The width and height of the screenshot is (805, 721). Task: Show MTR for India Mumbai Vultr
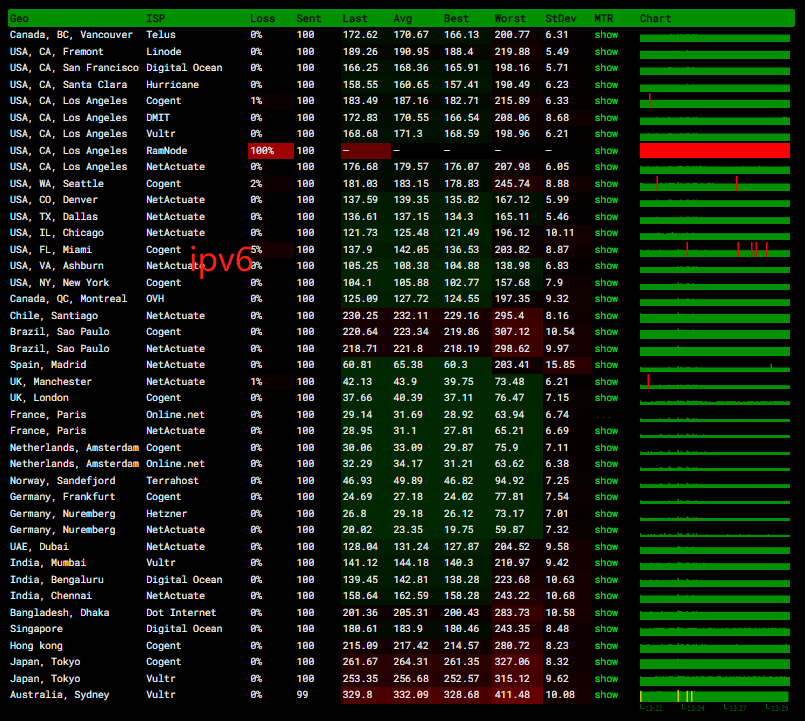point(606,563)
